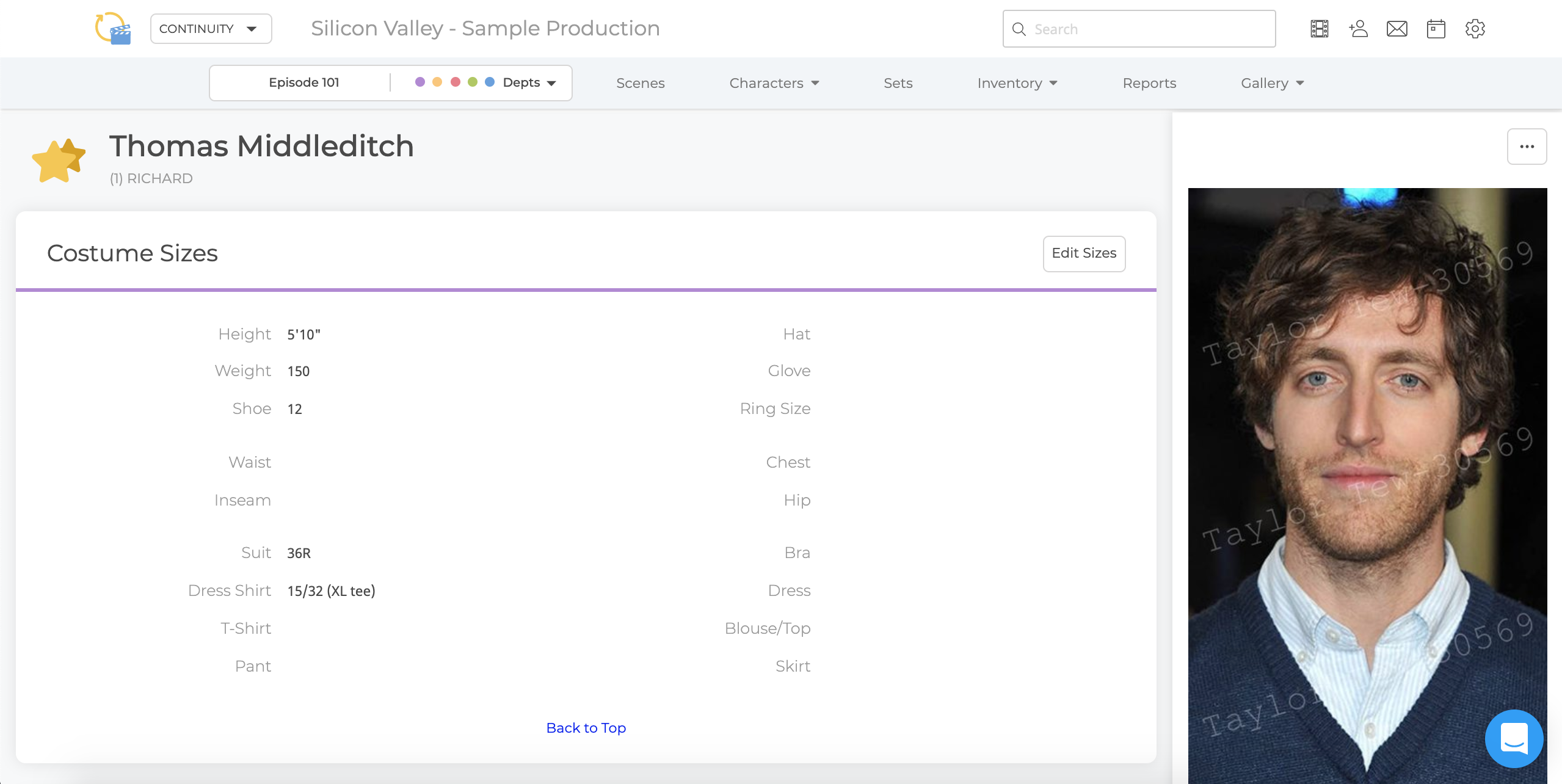This screenshot has width=1562, height=784.
Task: Open the Scenes tab
Action: (639, 83)
